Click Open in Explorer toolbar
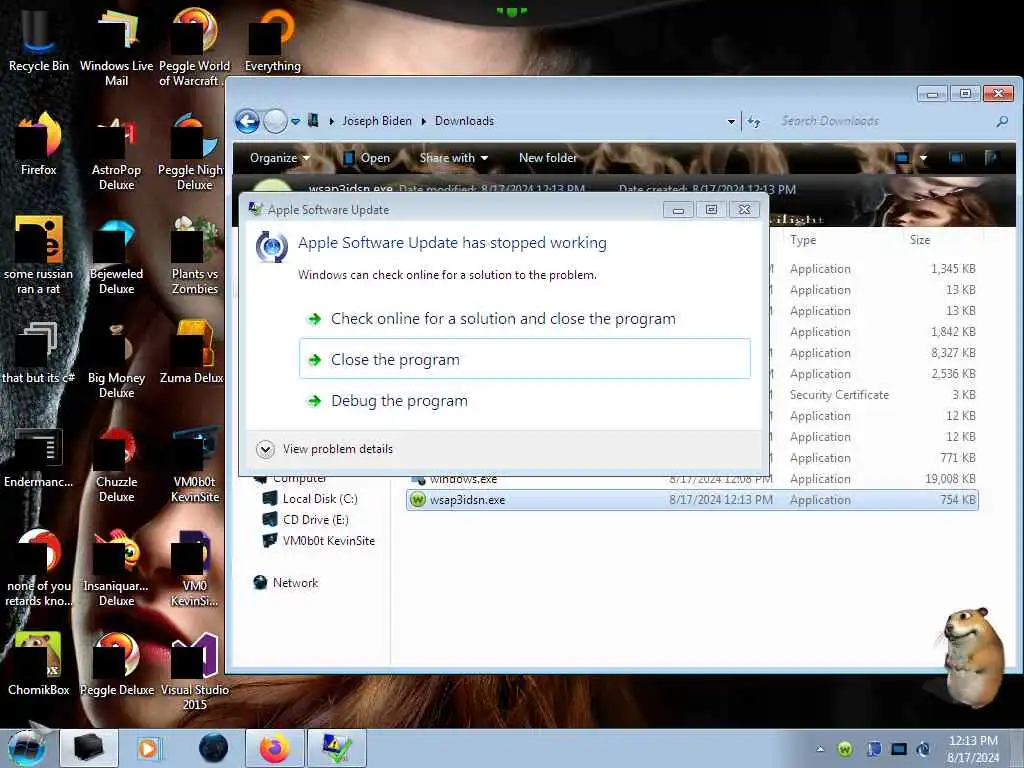This screenshot has width=1024, height=768. point(367,157)
